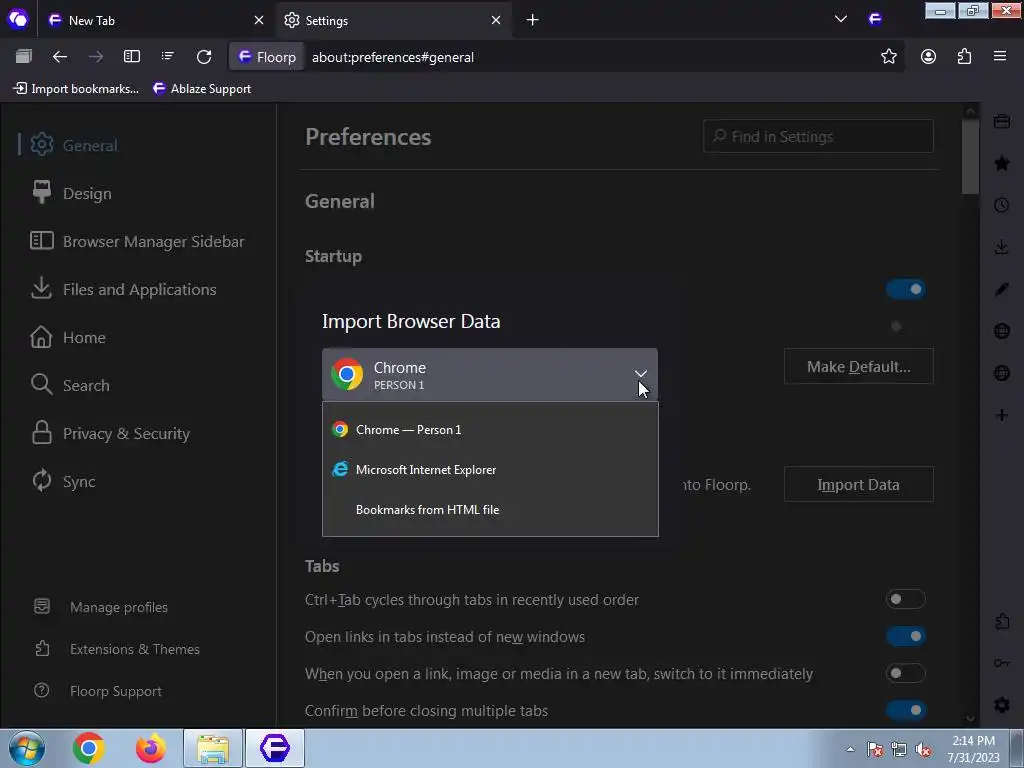Viewport: 1024px width, 768px height.
Task: Toggle Confirm before closing multiple tabs
Action: point(906,710)
